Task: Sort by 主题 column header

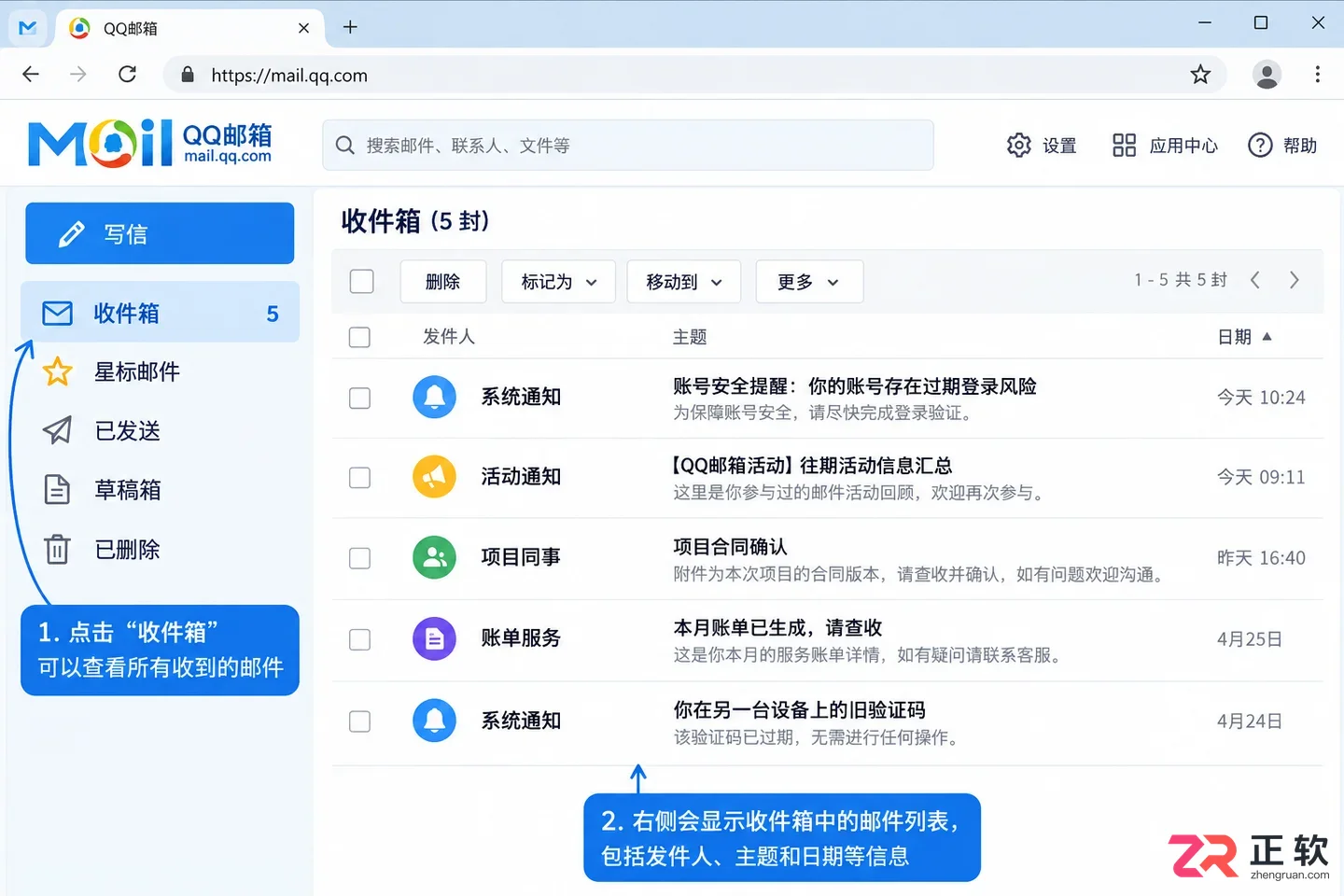Action: tap(690, 337)
